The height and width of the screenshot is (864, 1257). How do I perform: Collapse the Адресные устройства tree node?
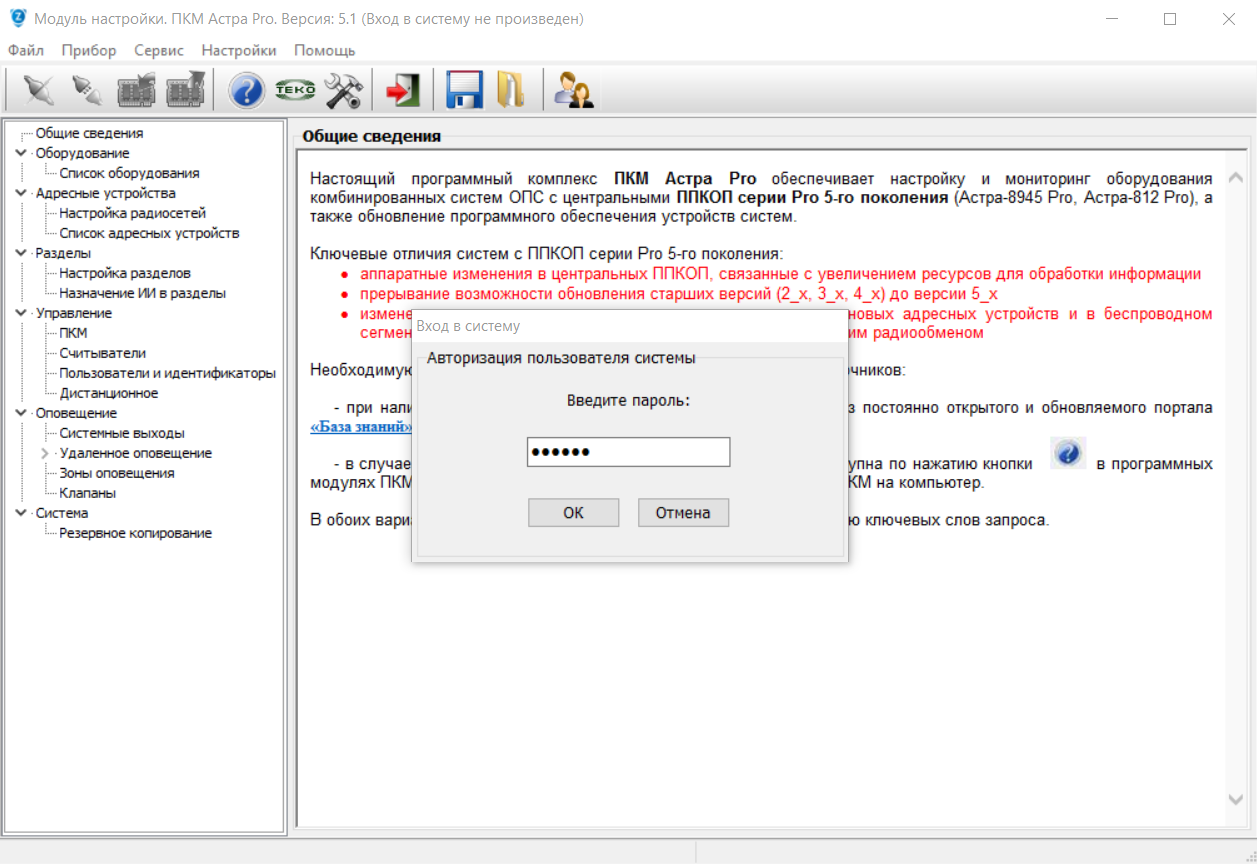point(21,193)
